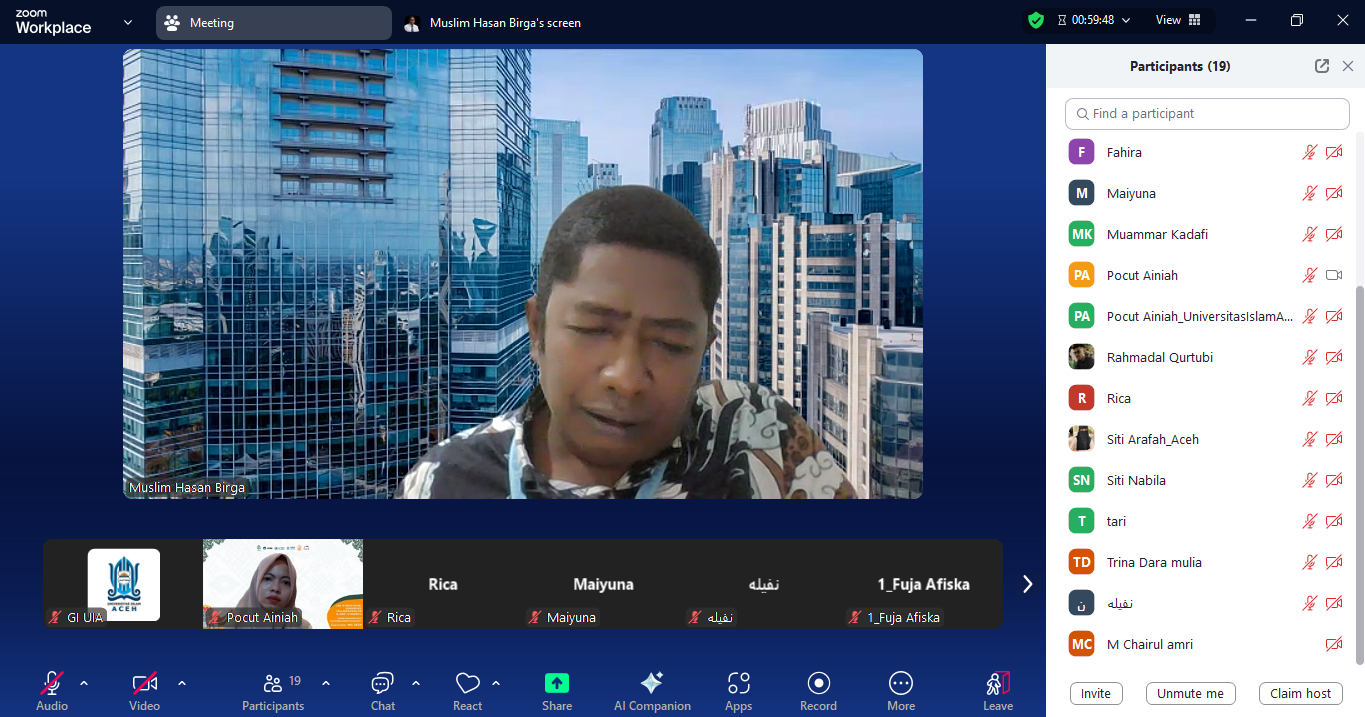Start camera with the Video button

(144, 691)
